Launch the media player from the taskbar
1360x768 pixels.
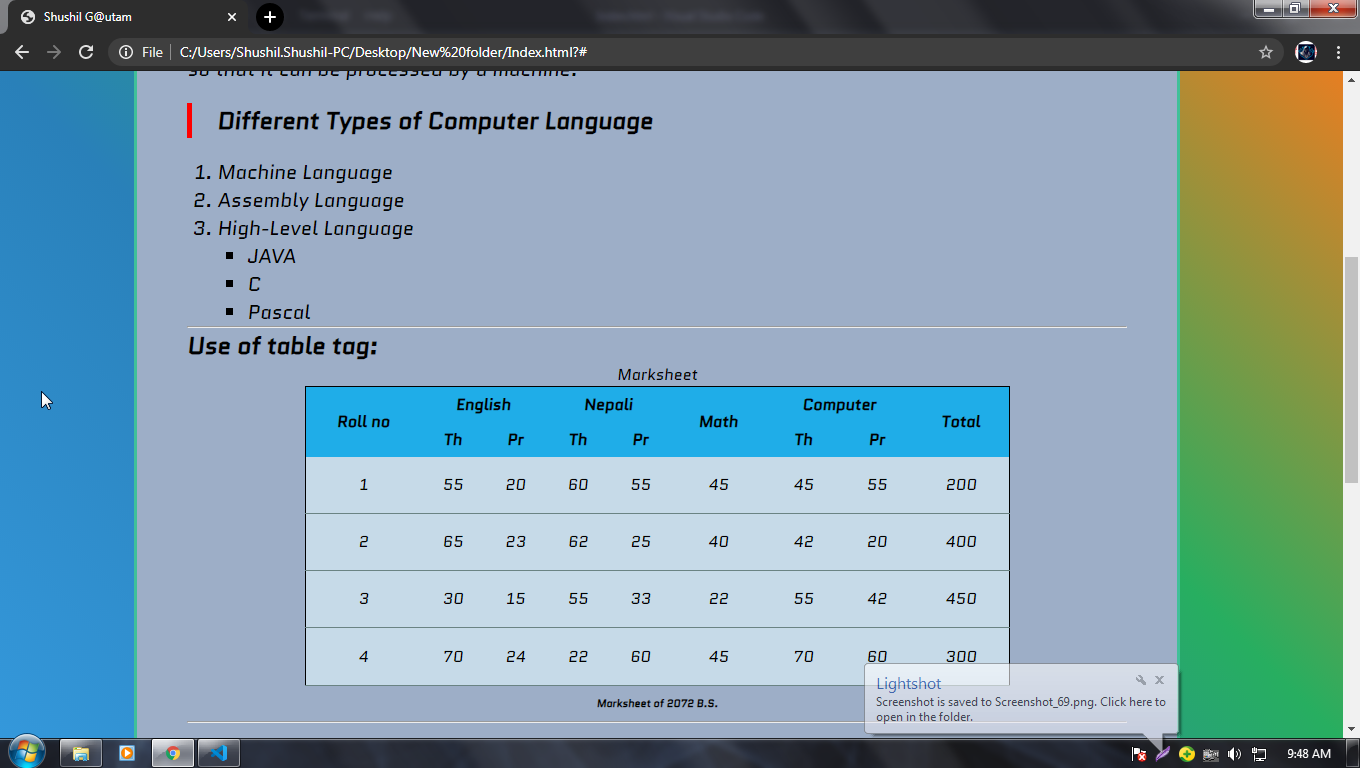(126, 752)
